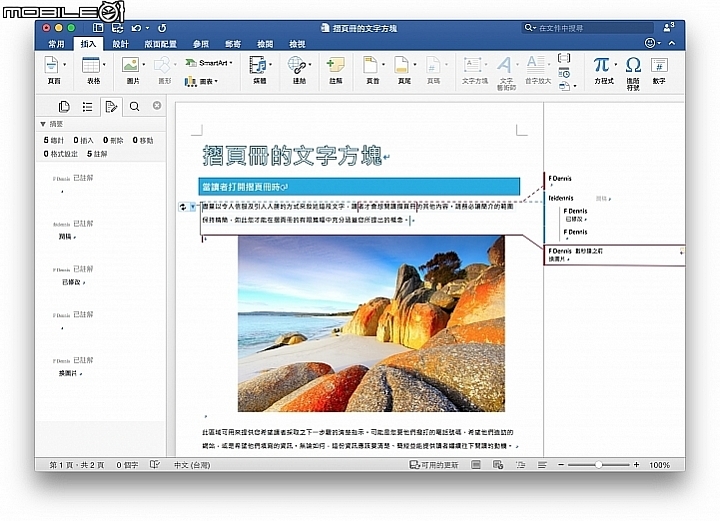Open the 常用 (Home) tab
The height and width of the screenshot is (521, 720).
click(56, 44)
